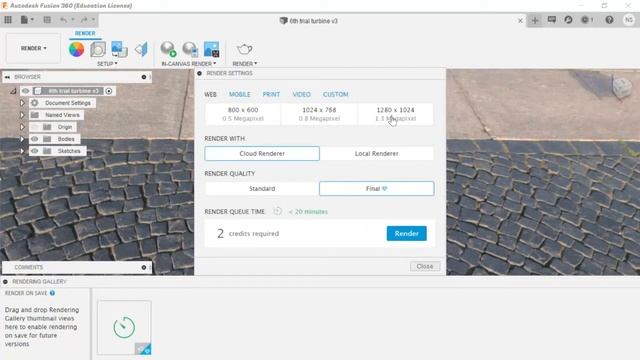Toggle visibility of Origin folder
Image resolution: width=640 pixels, height=360 pixels.
35,127
